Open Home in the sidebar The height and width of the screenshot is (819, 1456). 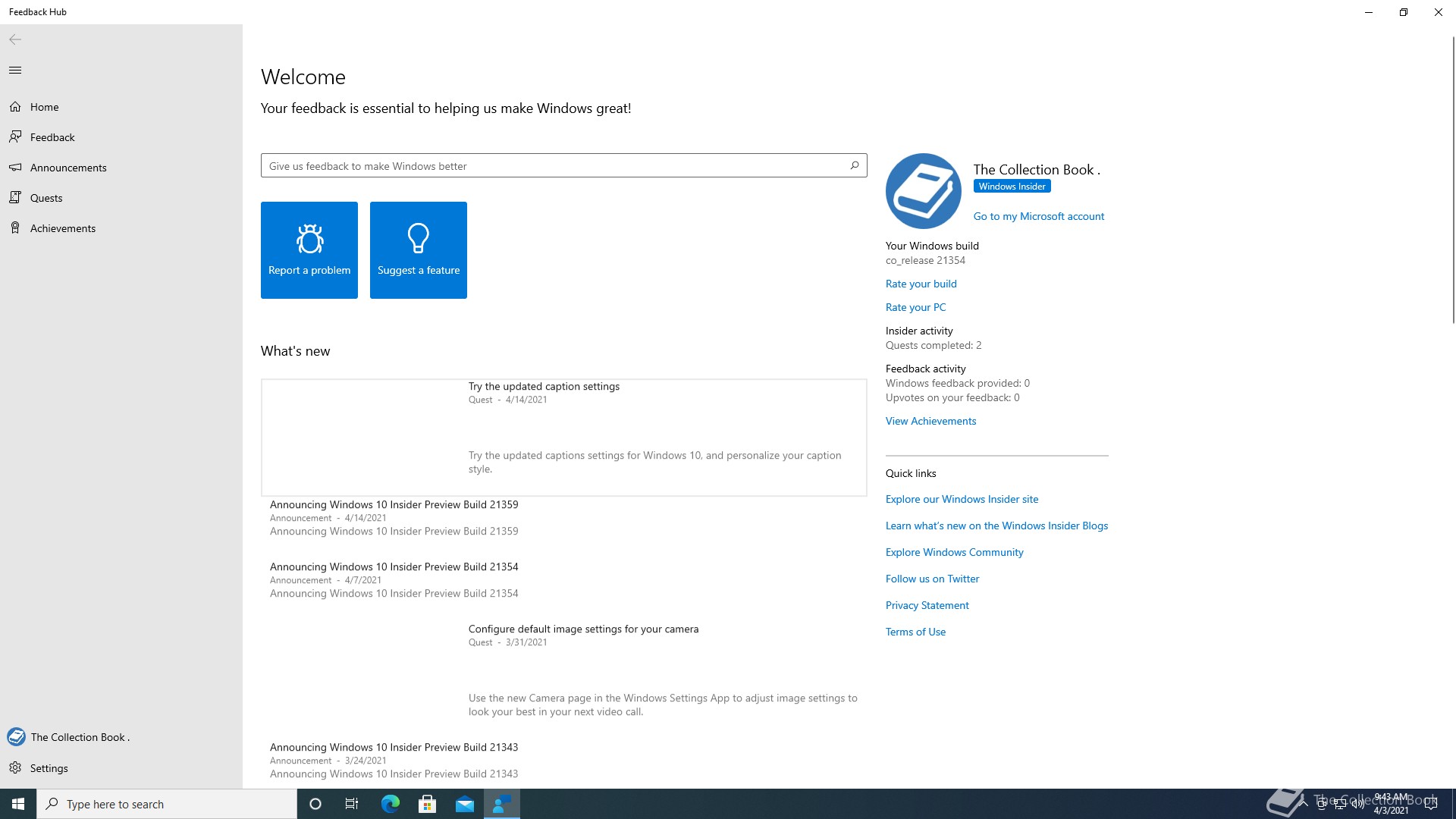click(121, 107)
